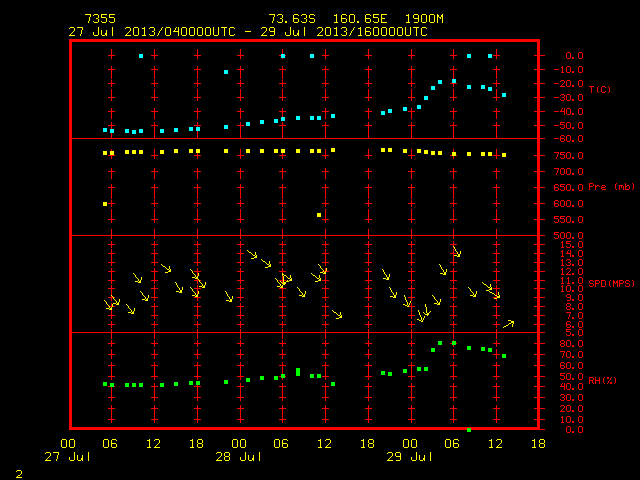The width and height of the screenshot is (640, 480).
Task: Select the 73.63S latitude text
Action: tap(292, 19)
